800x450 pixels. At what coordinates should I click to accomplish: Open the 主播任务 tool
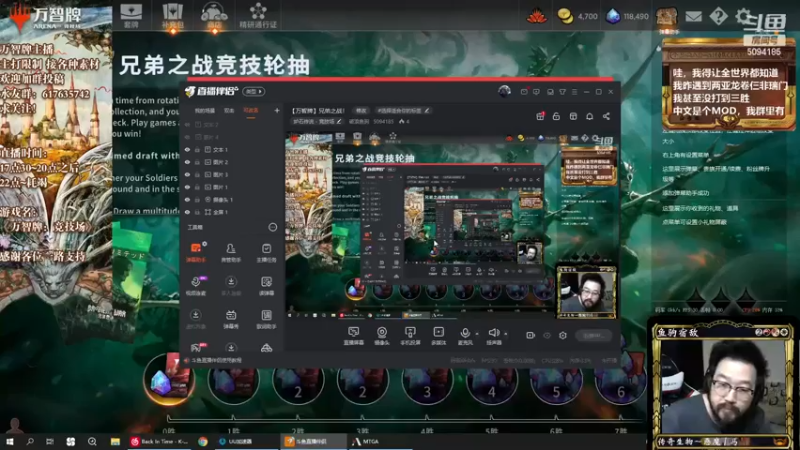pyautogui.click(x=266, y=252)
